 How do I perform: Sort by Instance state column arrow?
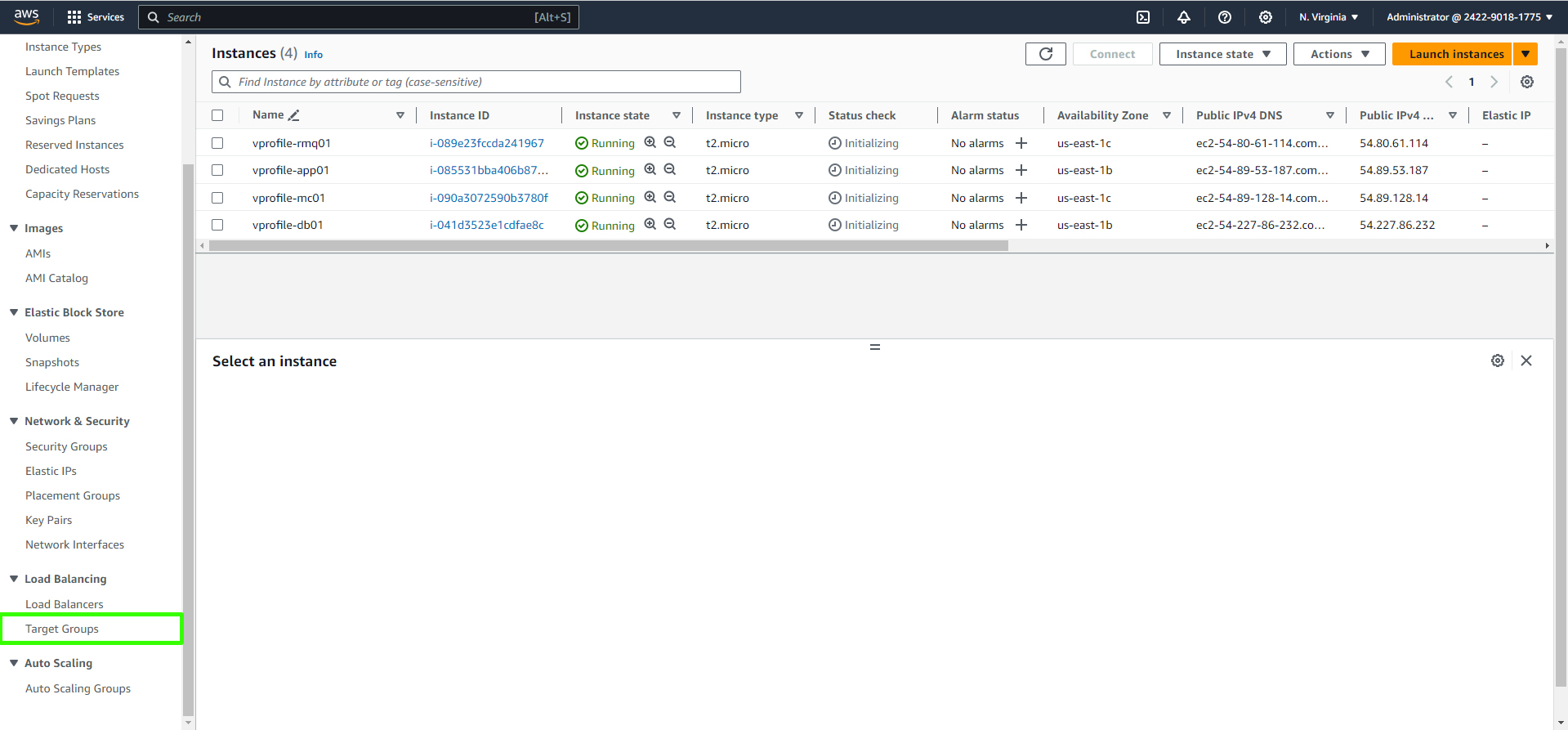677,115
